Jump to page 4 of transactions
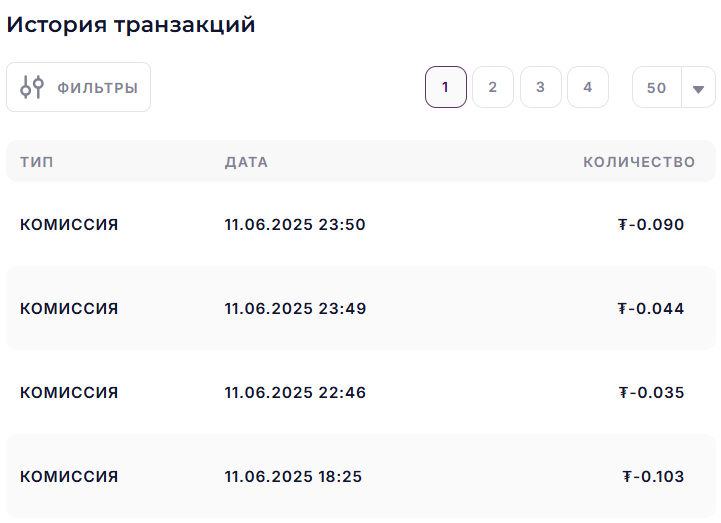Screen dimensions: 721x523 pos(588,87)
